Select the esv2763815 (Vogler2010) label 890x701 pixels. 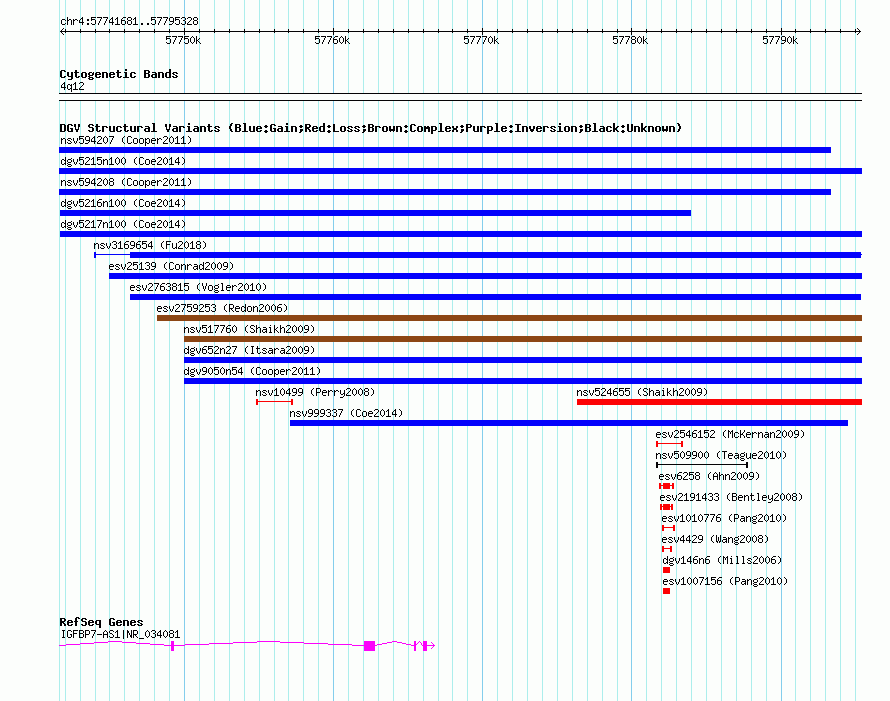198,287
